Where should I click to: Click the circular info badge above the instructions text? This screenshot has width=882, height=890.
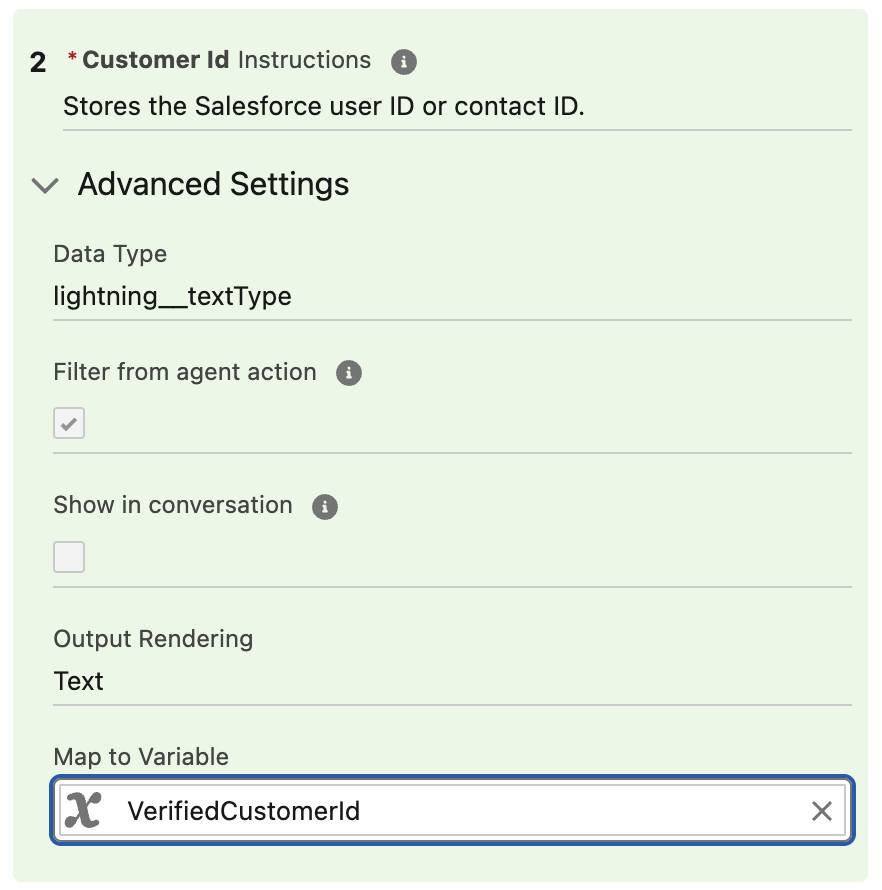404,62
